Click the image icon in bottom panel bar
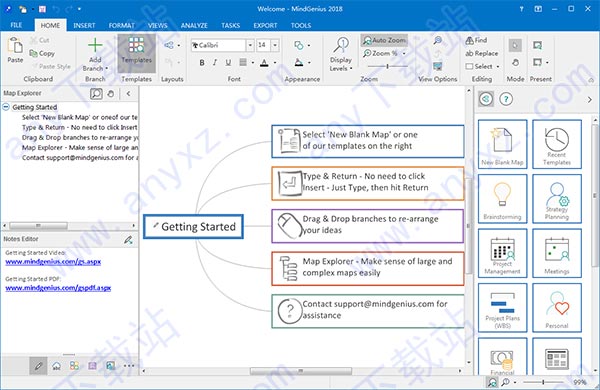This screenshot has height=390, width=600. tap(111, 366)
